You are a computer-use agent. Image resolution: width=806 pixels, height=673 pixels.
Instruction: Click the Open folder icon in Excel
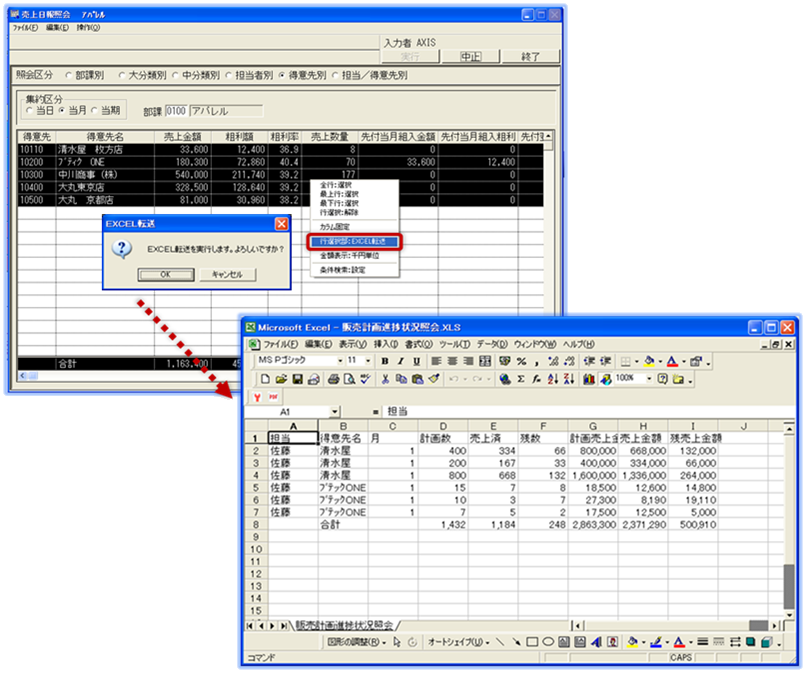point(282,380)
